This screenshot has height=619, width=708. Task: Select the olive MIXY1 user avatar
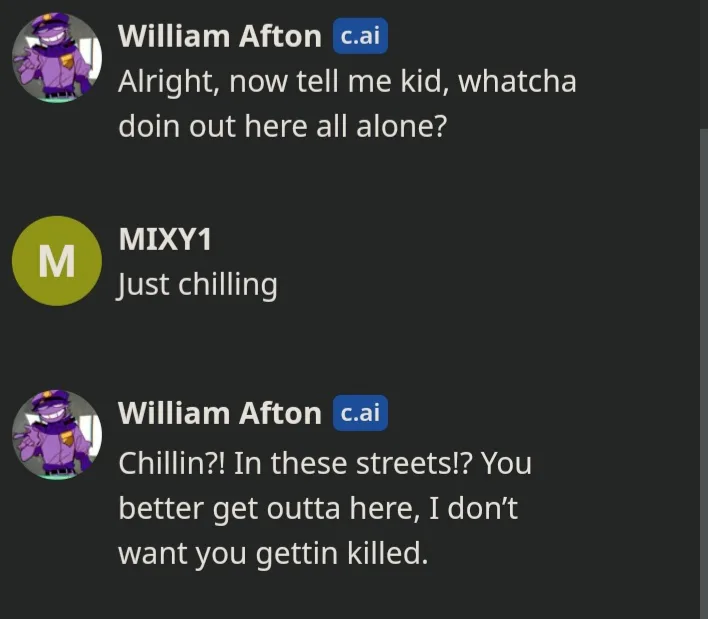tap(57, 261)
